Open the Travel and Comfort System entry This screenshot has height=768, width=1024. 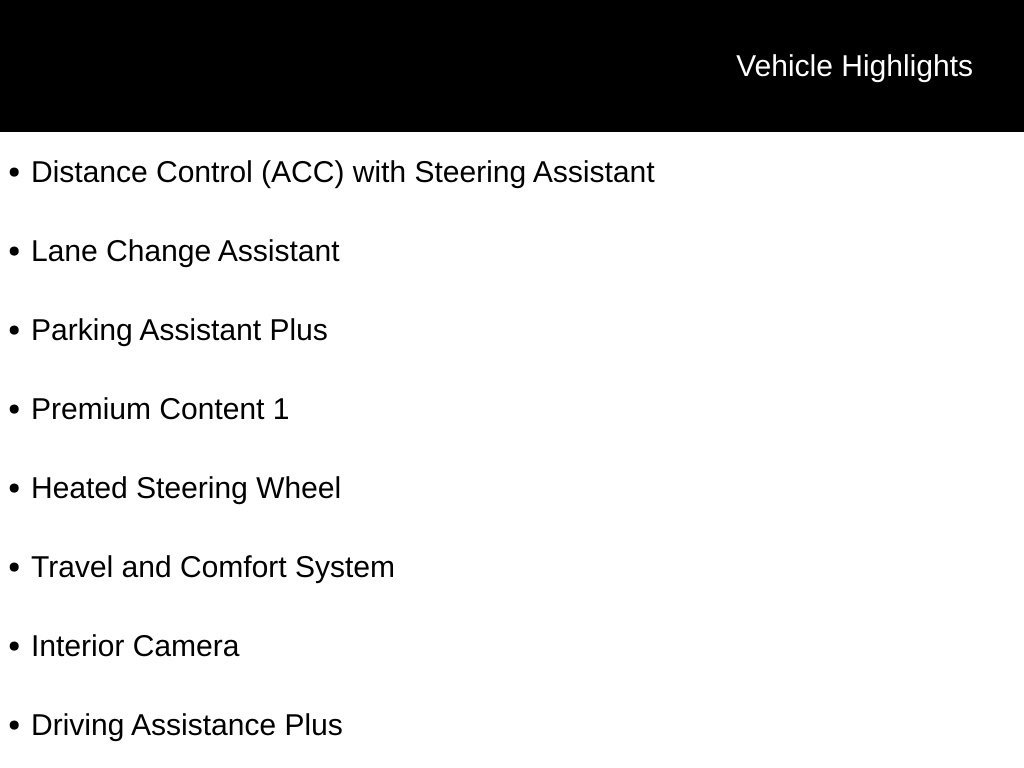coord(213,568)
